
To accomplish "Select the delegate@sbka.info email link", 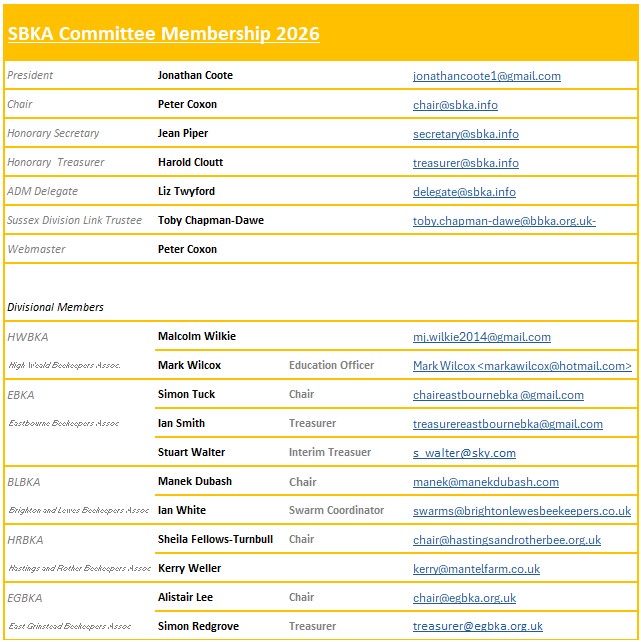I will (464, 192).
